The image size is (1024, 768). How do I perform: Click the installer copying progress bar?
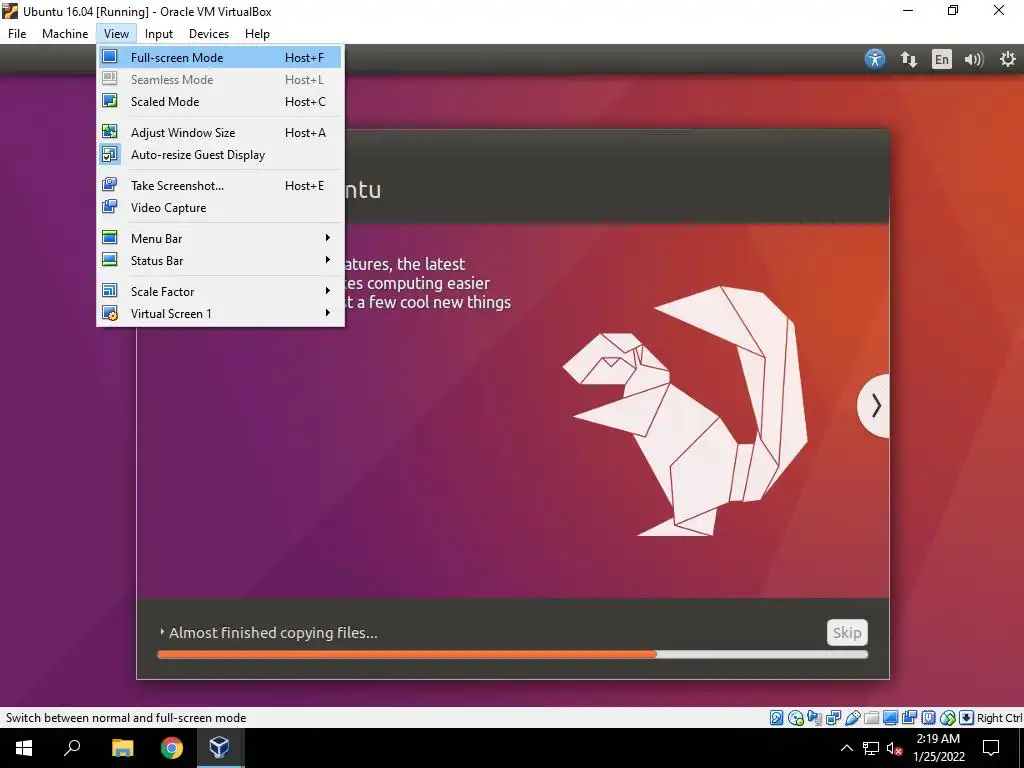click(x=513, y=654)
